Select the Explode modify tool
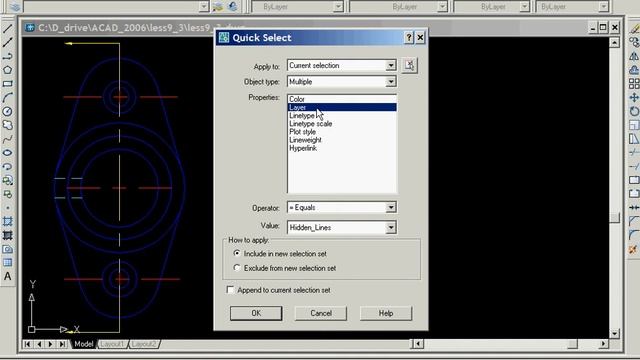 pyautogui.click(x=634, y=249)
